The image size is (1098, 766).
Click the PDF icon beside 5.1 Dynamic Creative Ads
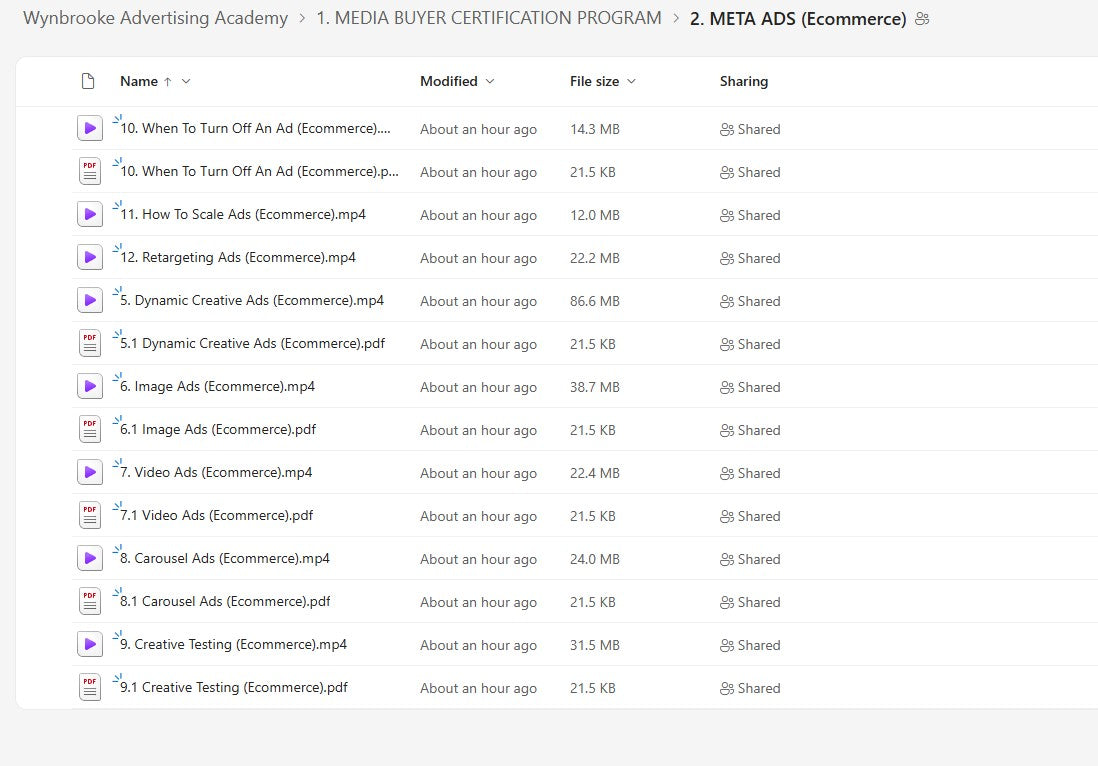90,342
